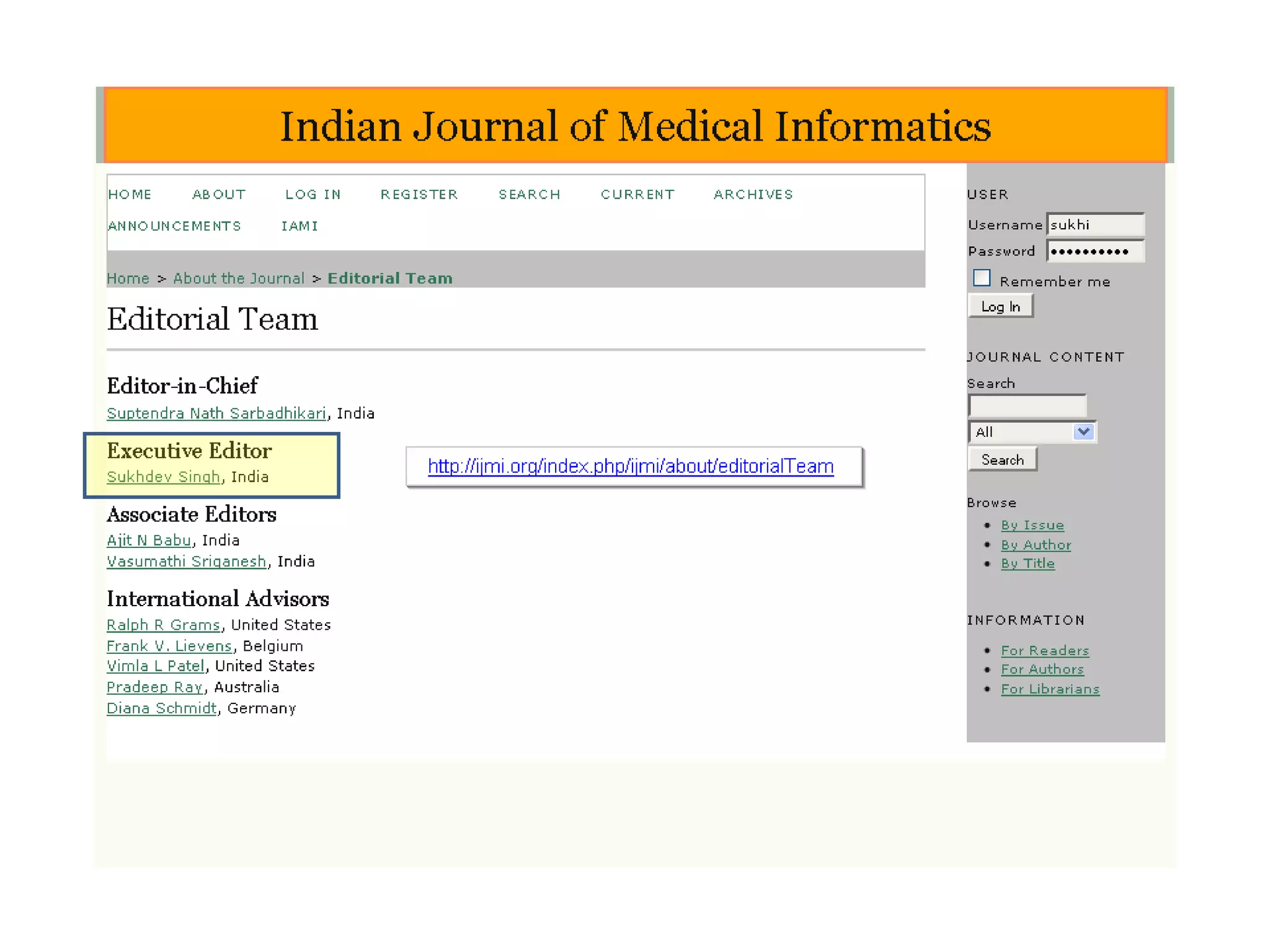
Task: Navigate to the REGISTER page
Action: pos(419,195)
